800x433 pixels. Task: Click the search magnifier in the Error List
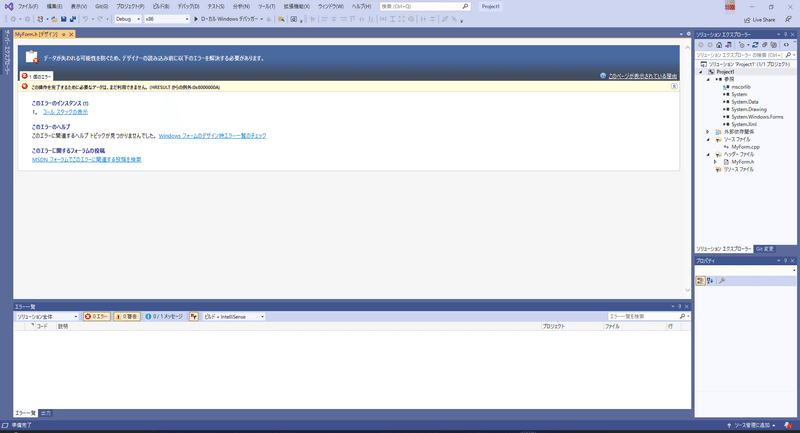point(682,317)
